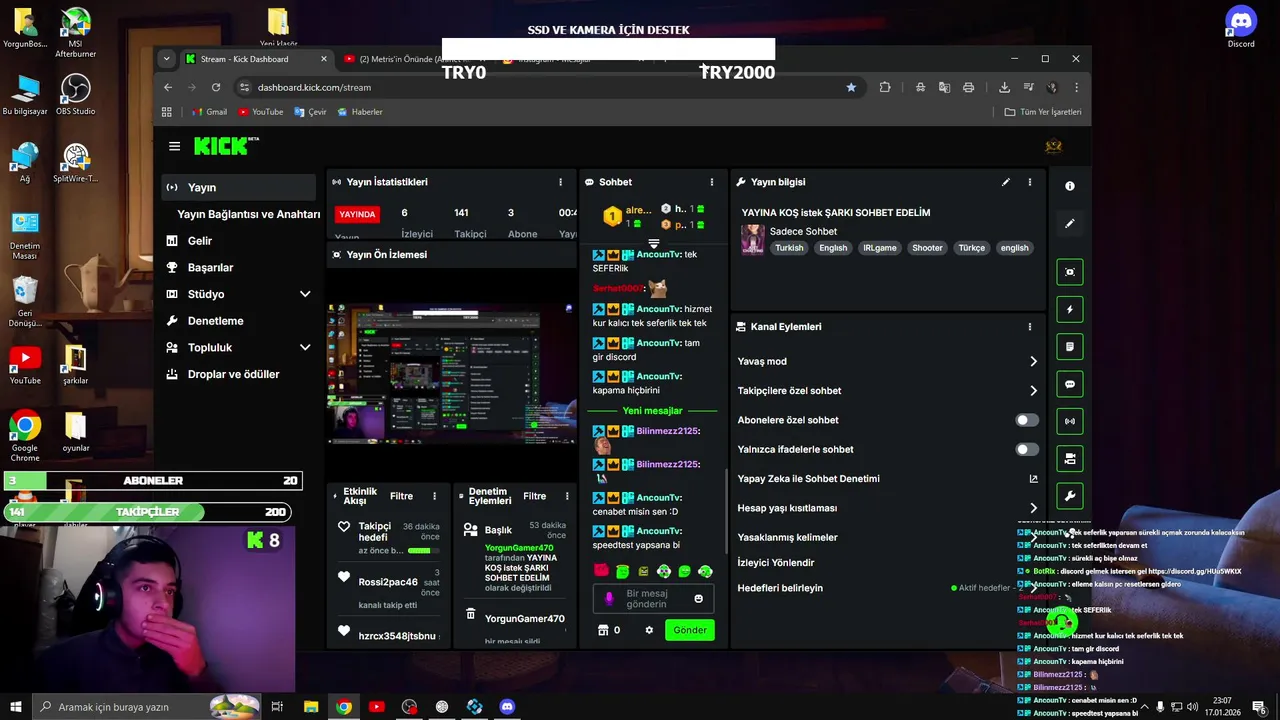Open the profile avatar in Kick header
Viewport: 1280px width, 720px height.
(x=1053, y=146)
